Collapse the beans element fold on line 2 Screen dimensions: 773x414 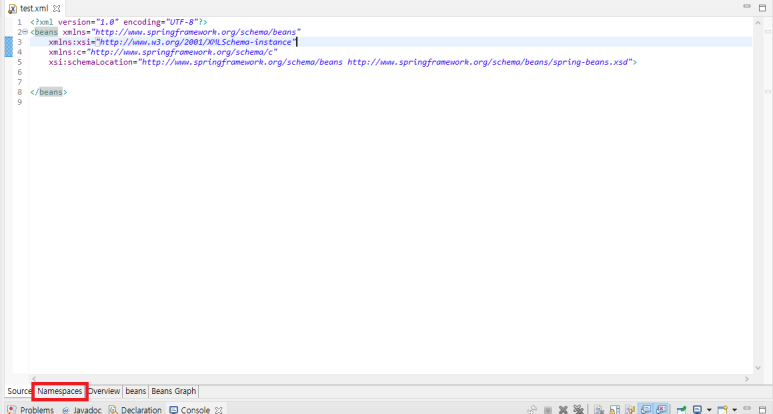(x=25, y=32)
